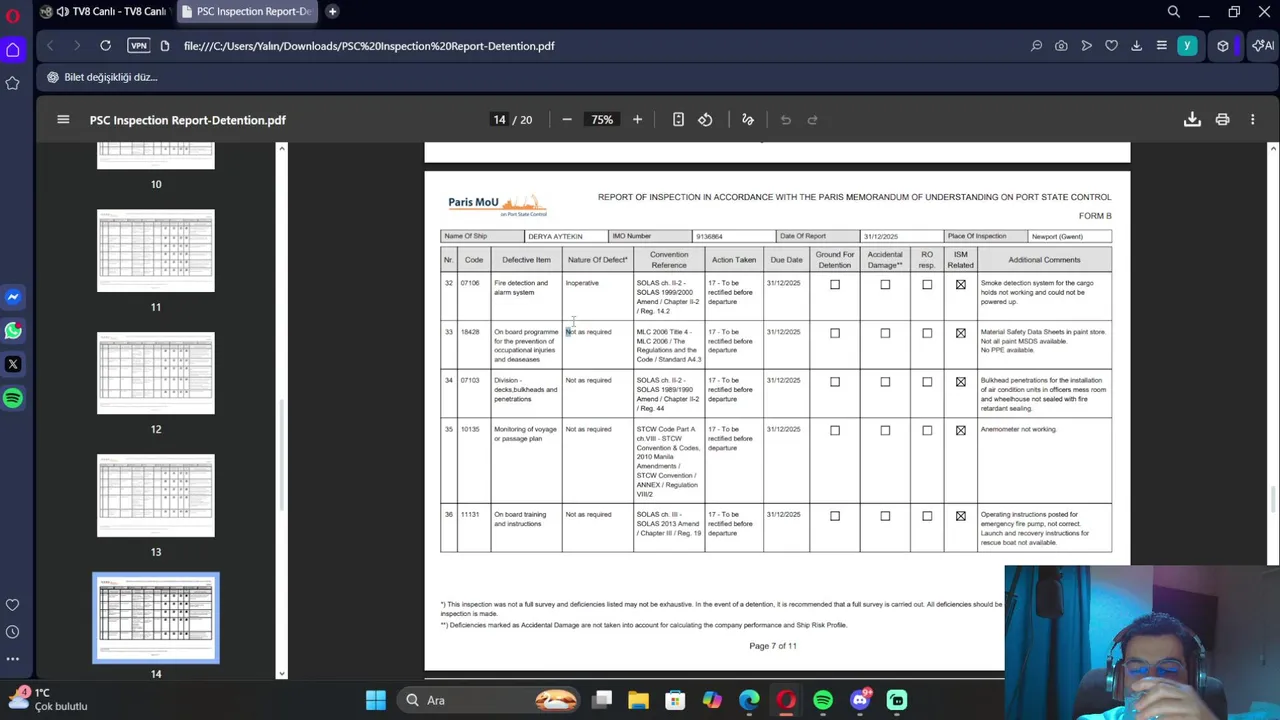Open page 11 thumbnail
The image size is (1280, 720).
[x=156, y=251]
